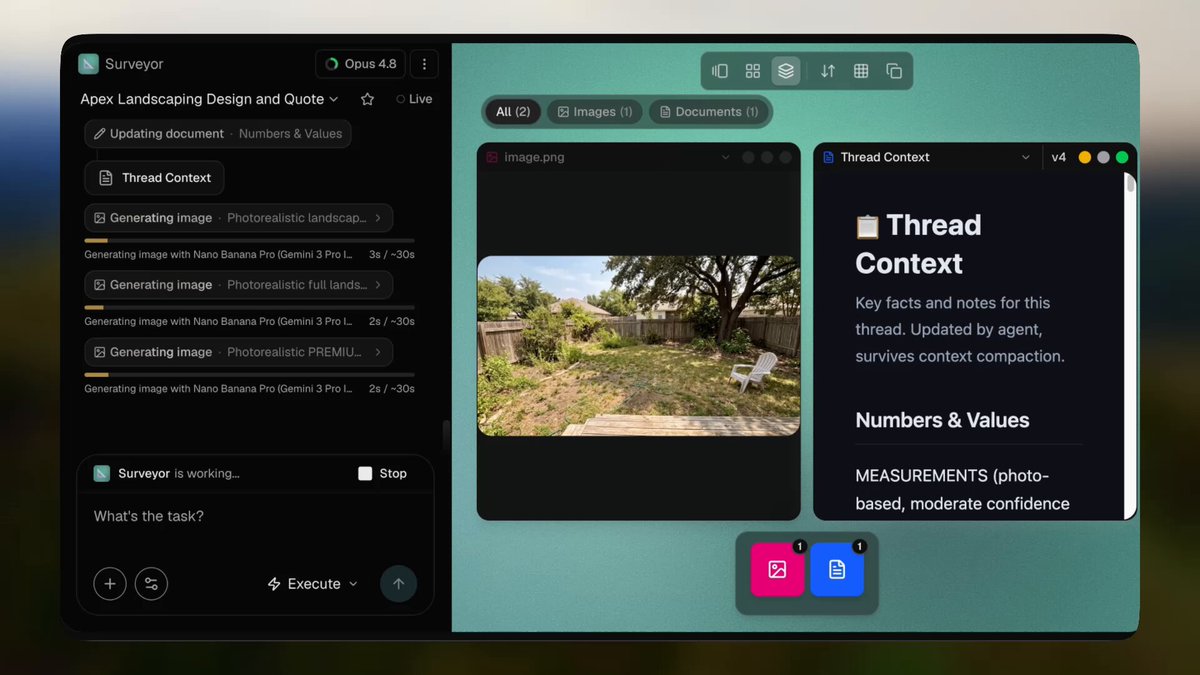The height and width of the screenshot is (675, 1200).
Task: Open the pink image dock icon
Action: (x=777, y=569)
